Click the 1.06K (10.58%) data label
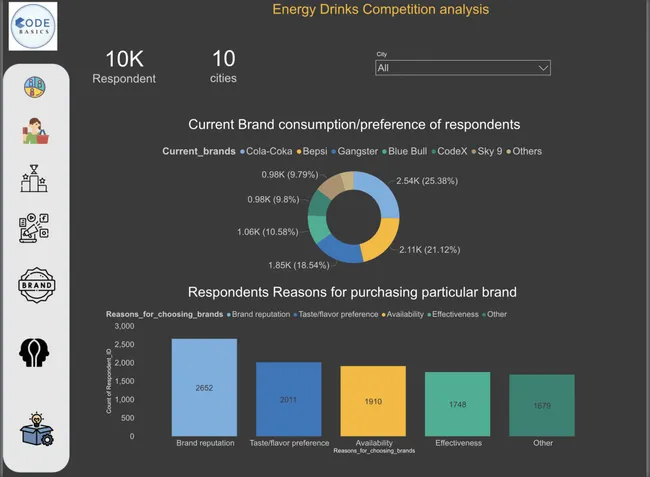Viewport: 650px width, 477px height. click(267, 232)
